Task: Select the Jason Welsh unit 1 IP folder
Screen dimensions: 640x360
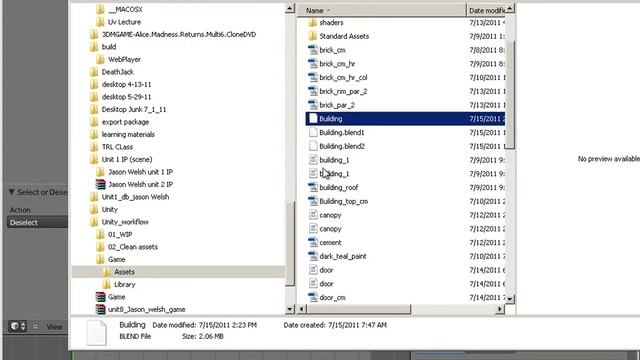Action: click(x=140, y=172)
